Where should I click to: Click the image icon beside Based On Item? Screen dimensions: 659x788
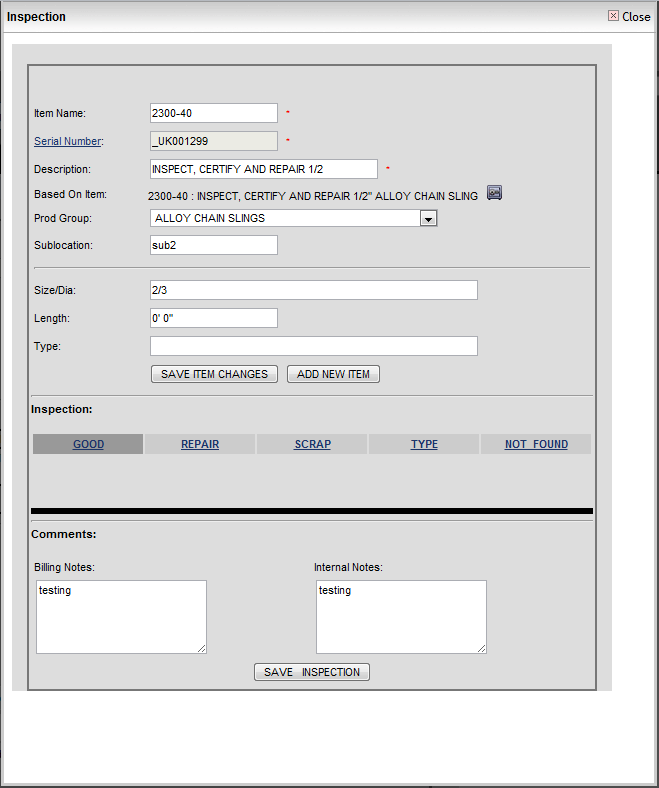(x=494, y=193)
